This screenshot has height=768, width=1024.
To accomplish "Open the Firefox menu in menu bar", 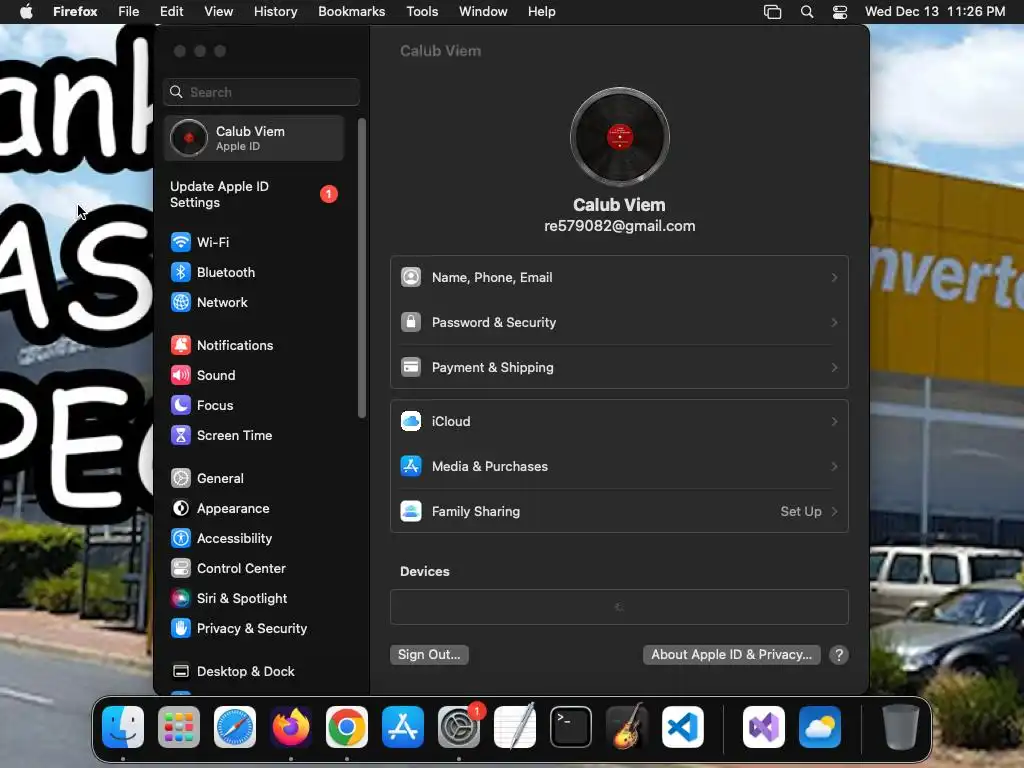I will point(75,12).
